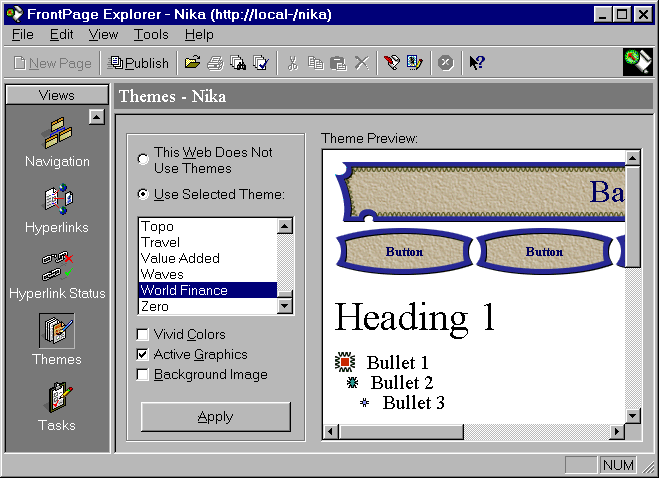Click preview horizontal scrollbar thumb
Screen dimensions: 659x478
click(x=401, y=431)
